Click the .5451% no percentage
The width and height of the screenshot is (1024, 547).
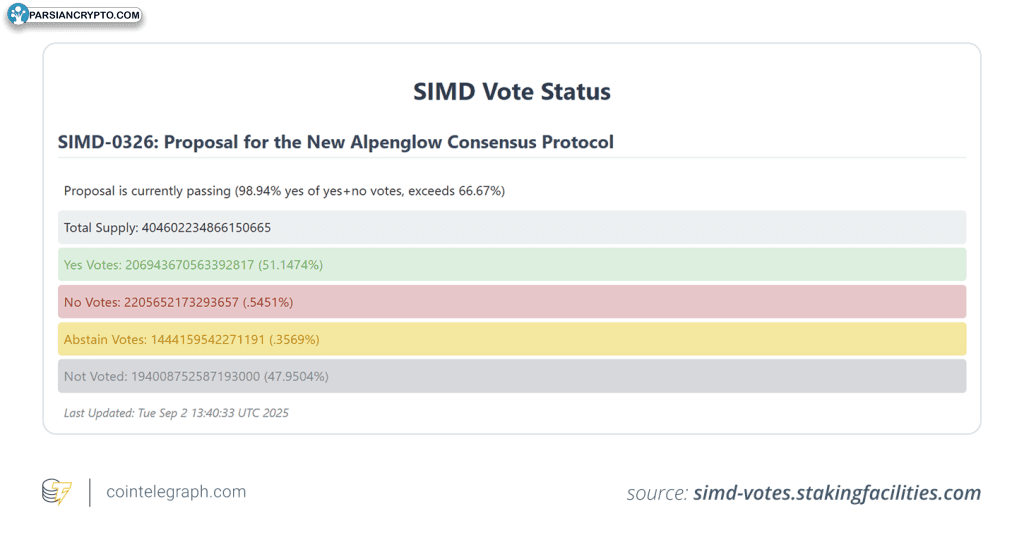point(268,302)
